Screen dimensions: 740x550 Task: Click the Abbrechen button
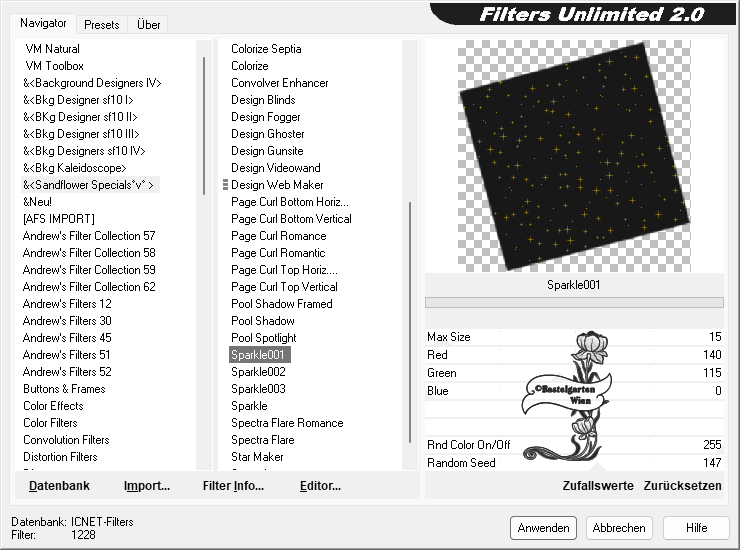pyautogui.click(x=619, y=527)
